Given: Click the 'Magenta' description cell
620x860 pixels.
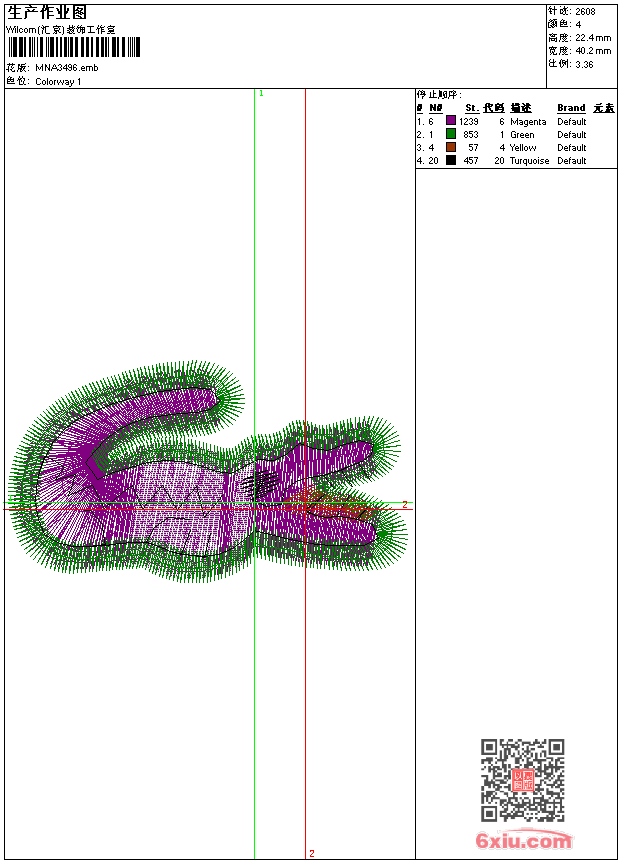Looking at the screenshot, I should click(528, 122).
